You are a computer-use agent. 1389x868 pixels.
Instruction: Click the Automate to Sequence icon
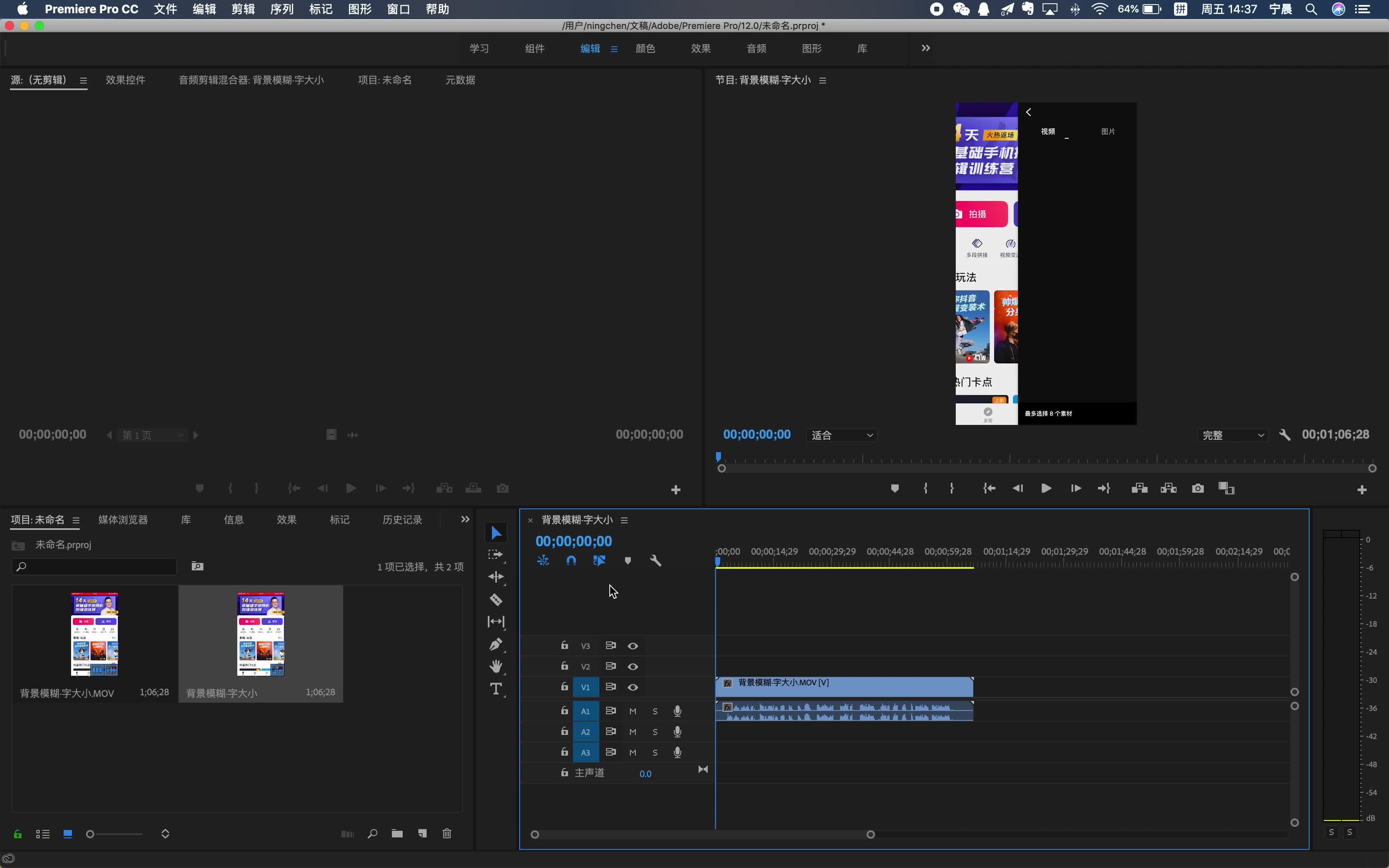348,834
